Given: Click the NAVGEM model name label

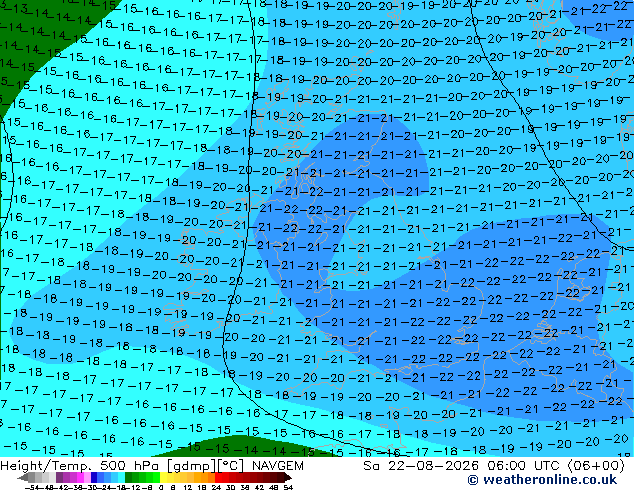Looking at the screenshot, I should coord(278,466).
